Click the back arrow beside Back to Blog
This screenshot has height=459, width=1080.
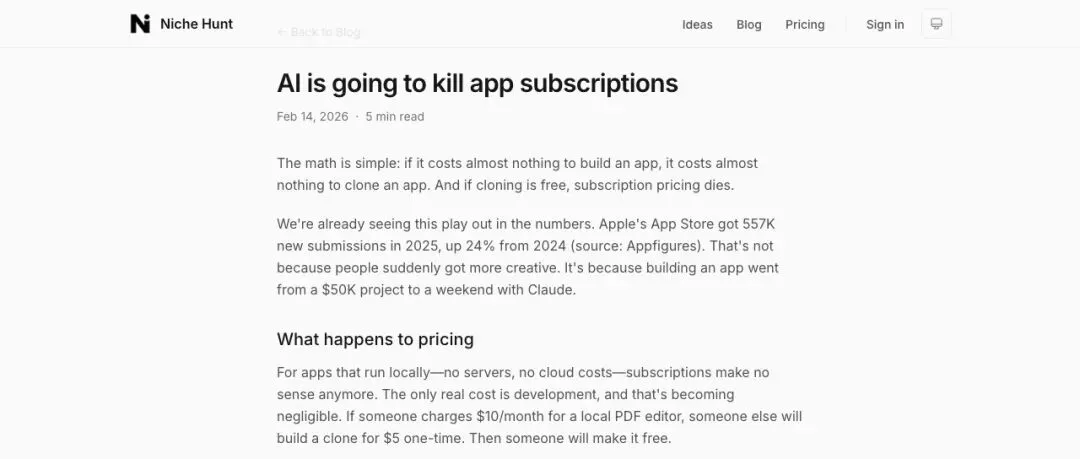point(282,32)
